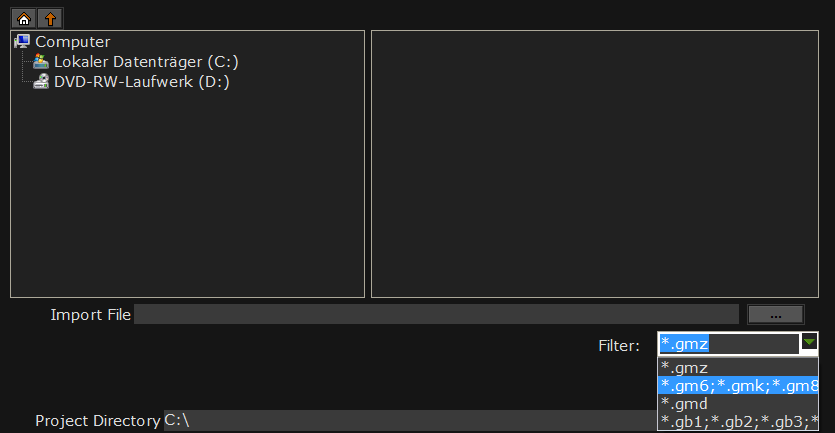835x433 pixels.
Task: Select Lokaler Datenträger (C:) in the tree
Action: tap(146, 62)
